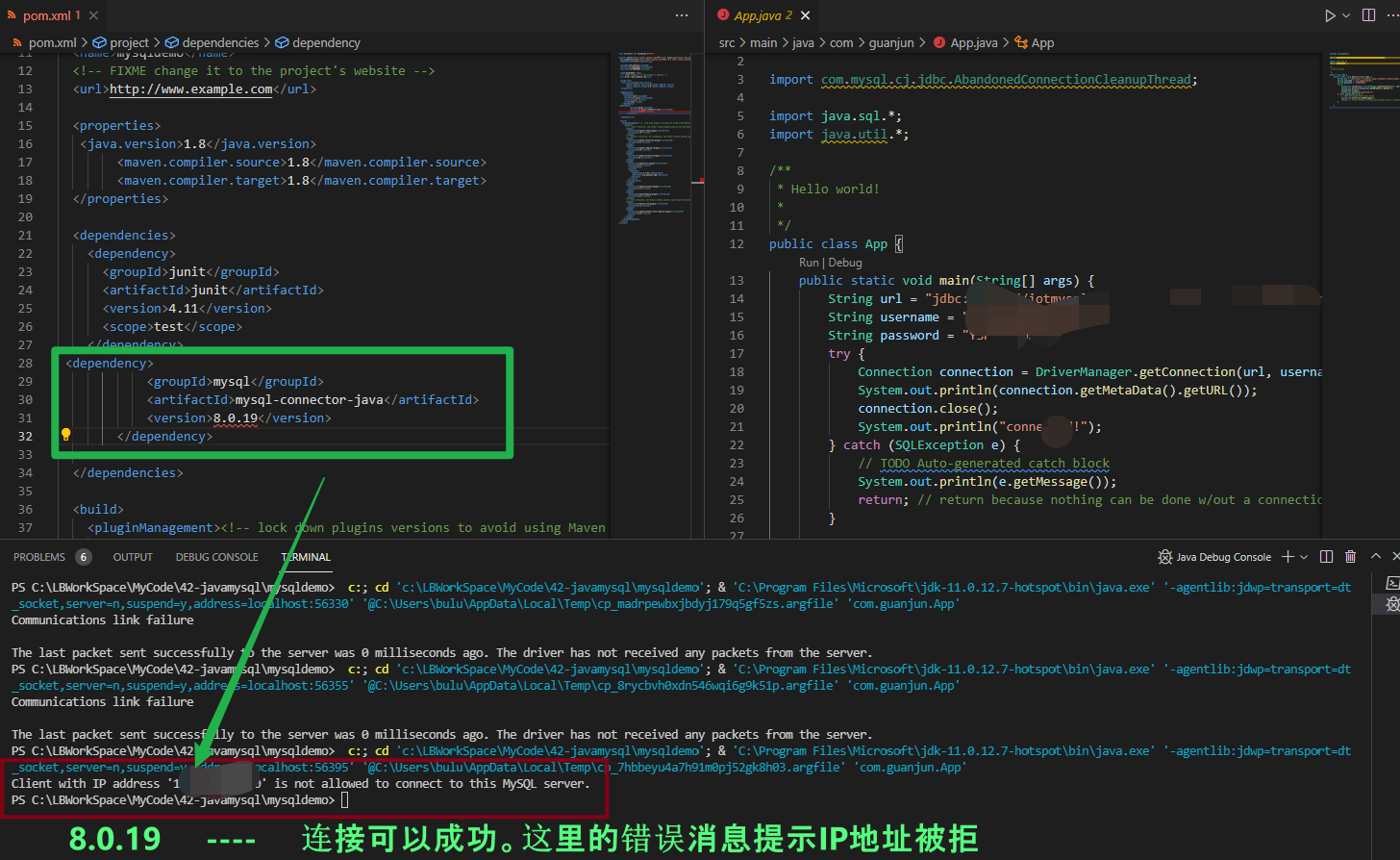Switch to the DEBUG CONSOLE tab
The image size is (1400, 860).
pyautogui.click(x=216, y=557)
